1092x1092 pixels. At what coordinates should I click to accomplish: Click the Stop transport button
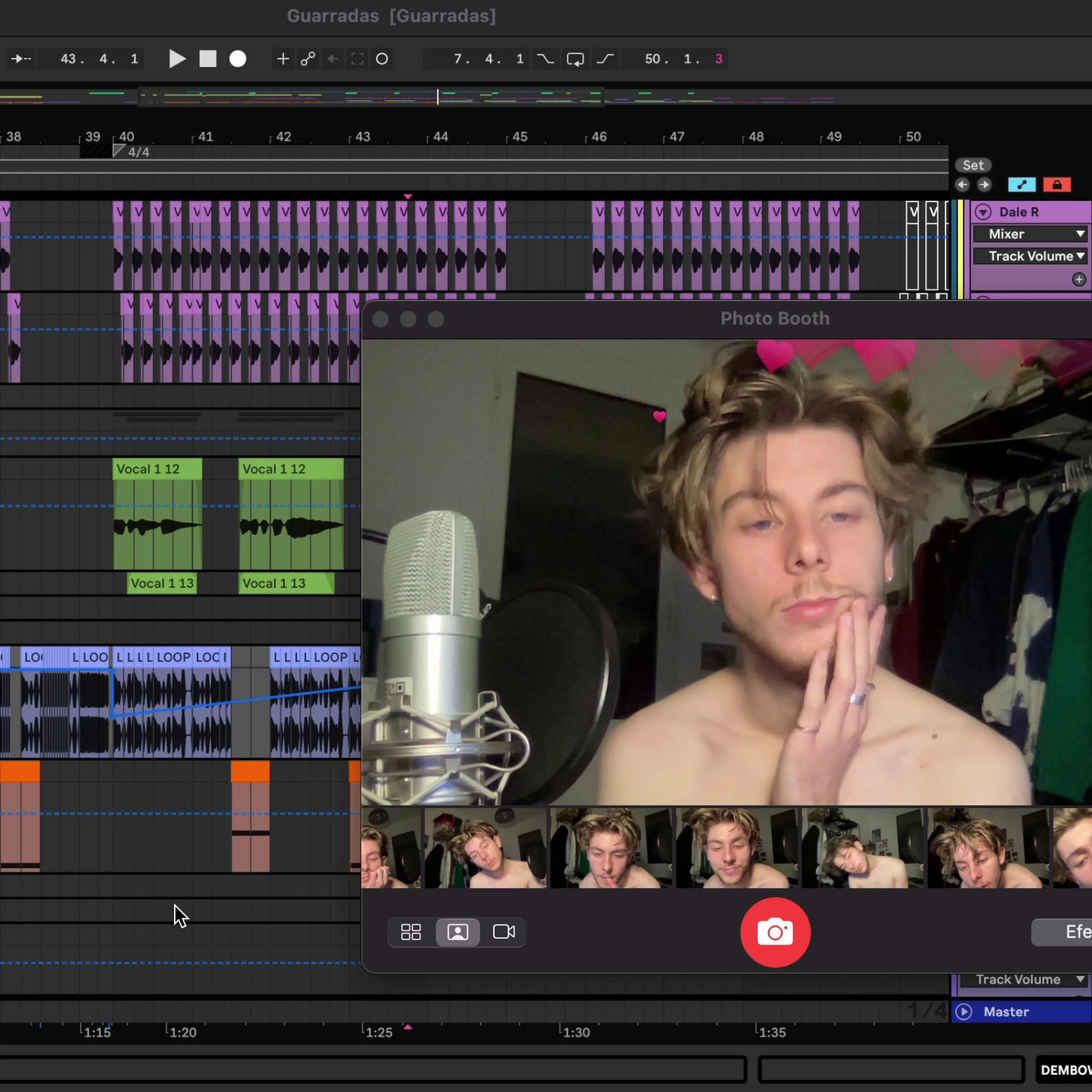click(x=207, y=59)
